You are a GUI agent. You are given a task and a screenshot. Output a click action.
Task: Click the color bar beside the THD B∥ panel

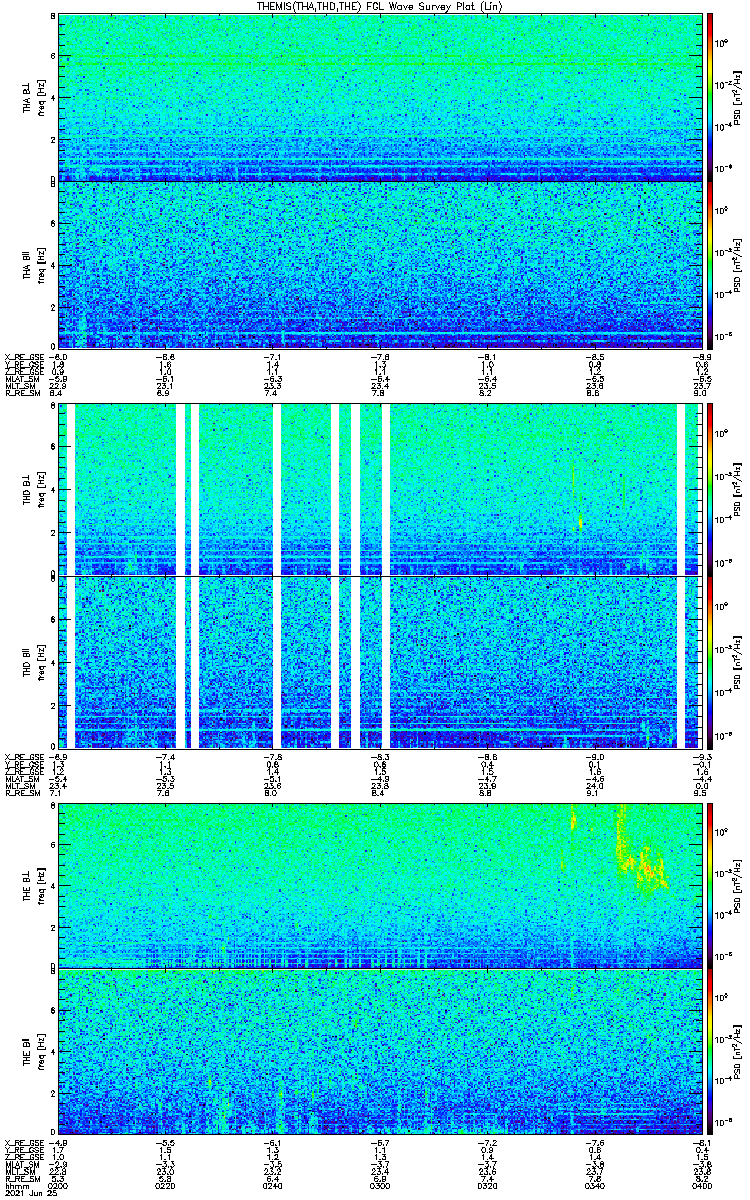point(711,662)
